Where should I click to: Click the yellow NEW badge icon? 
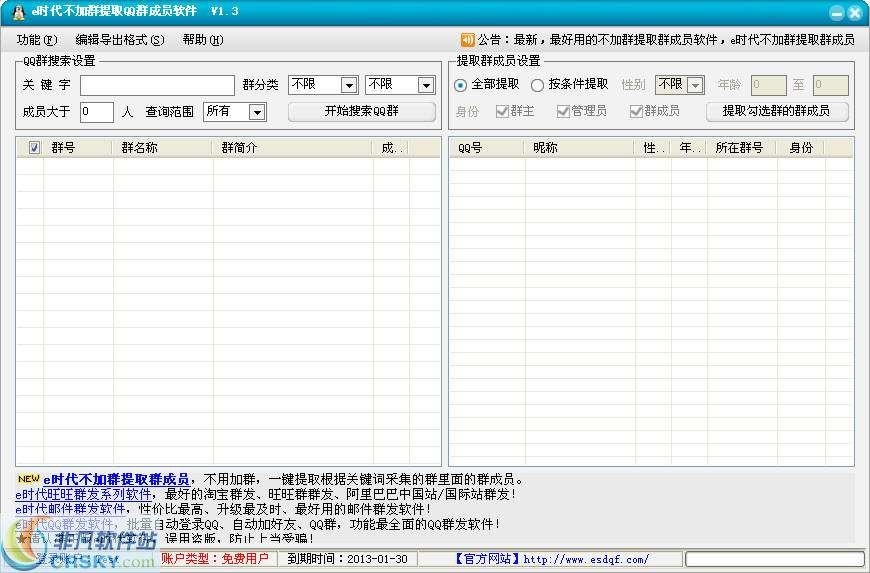click(28, 478)
